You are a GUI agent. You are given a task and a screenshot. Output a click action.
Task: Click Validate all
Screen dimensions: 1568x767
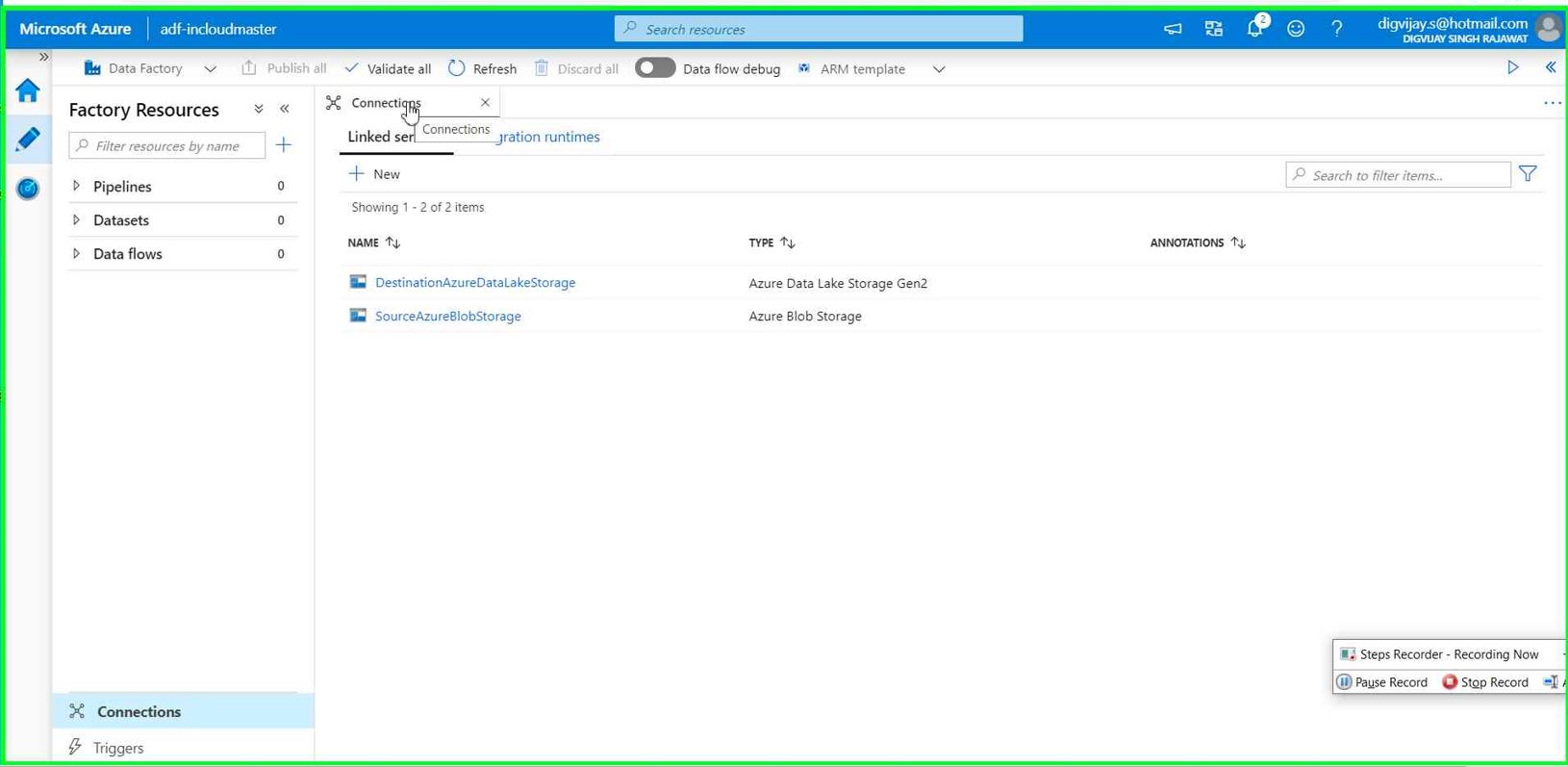[x=388, y=68]
